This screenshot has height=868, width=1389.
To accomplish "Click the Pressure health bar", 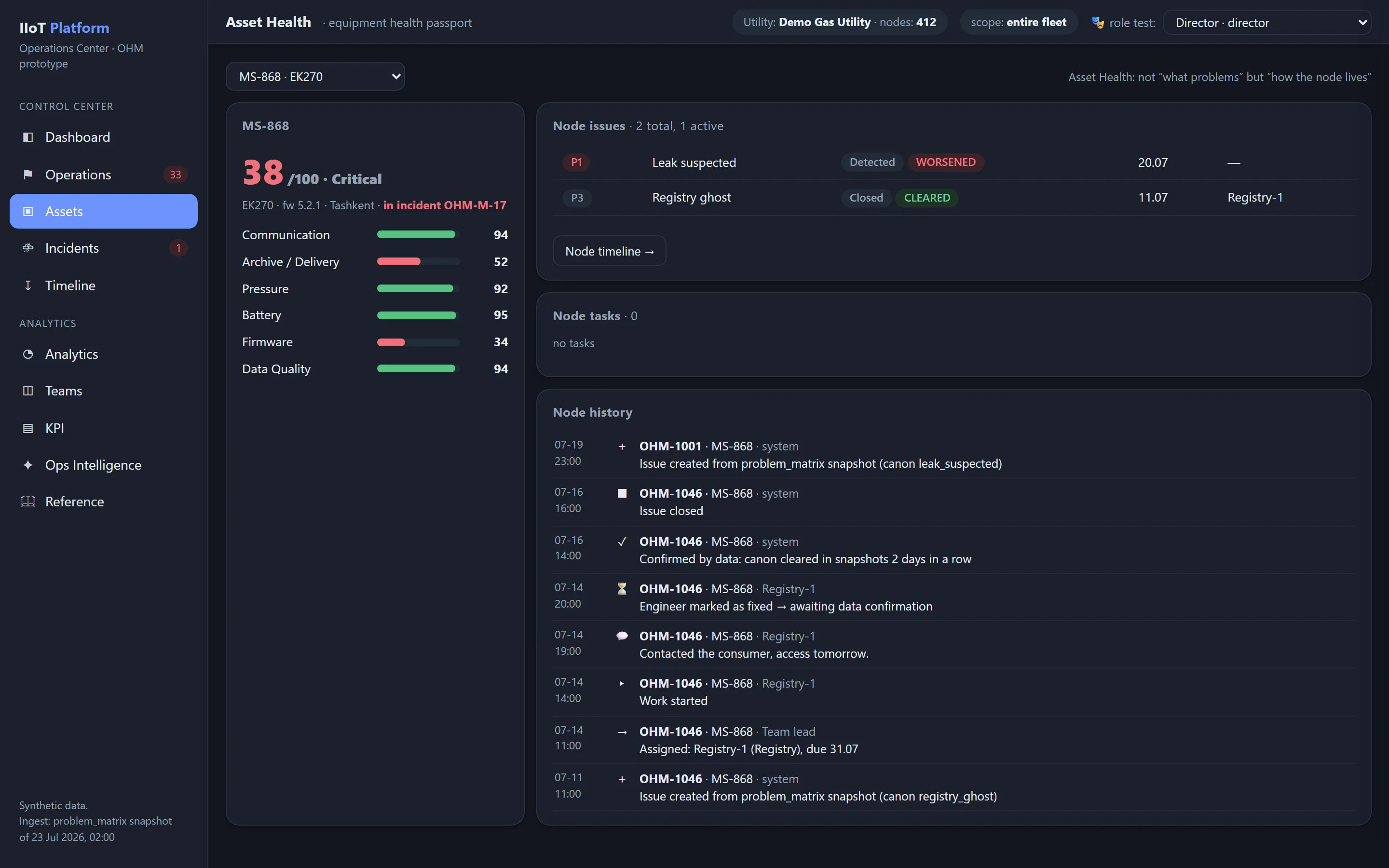I will pos(418,288).
